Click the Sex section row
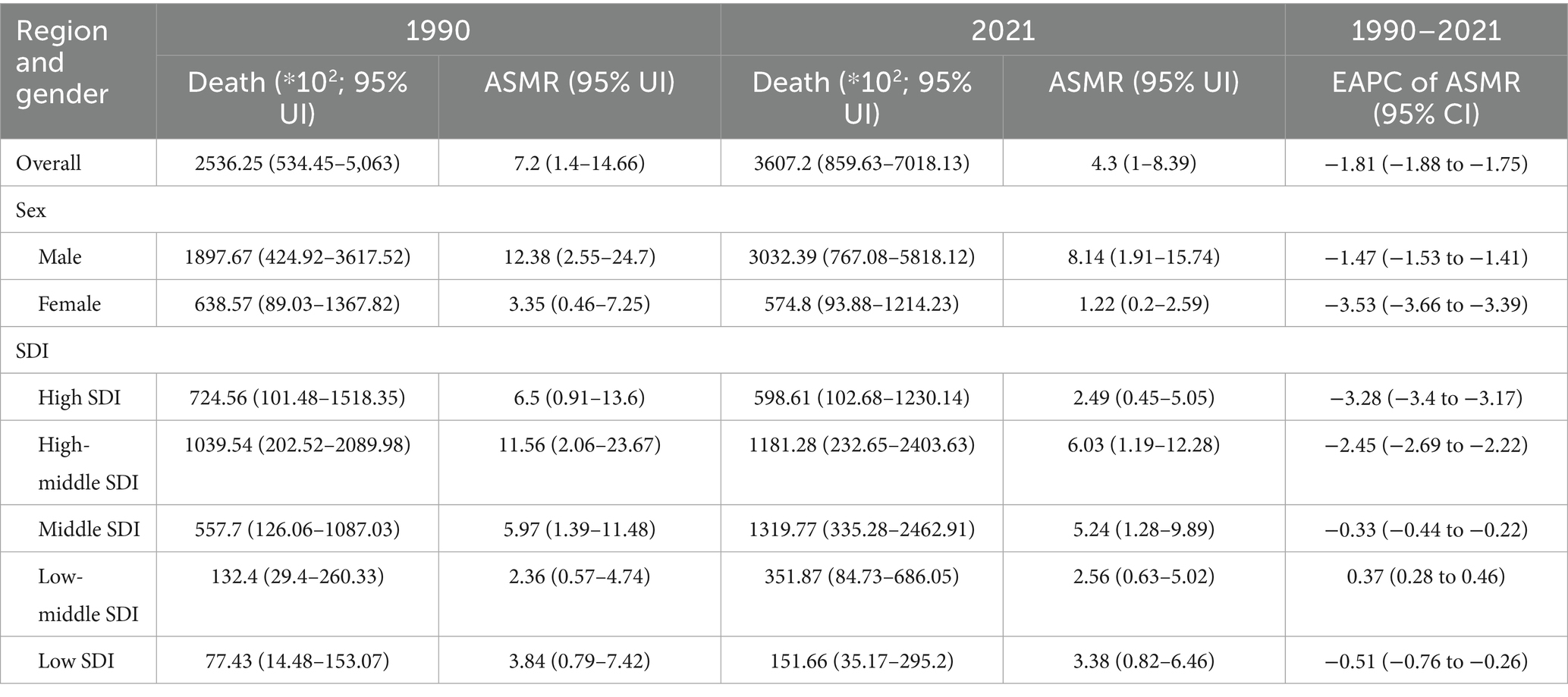Screen dimensions: 1568x697 tap(784, 210)
